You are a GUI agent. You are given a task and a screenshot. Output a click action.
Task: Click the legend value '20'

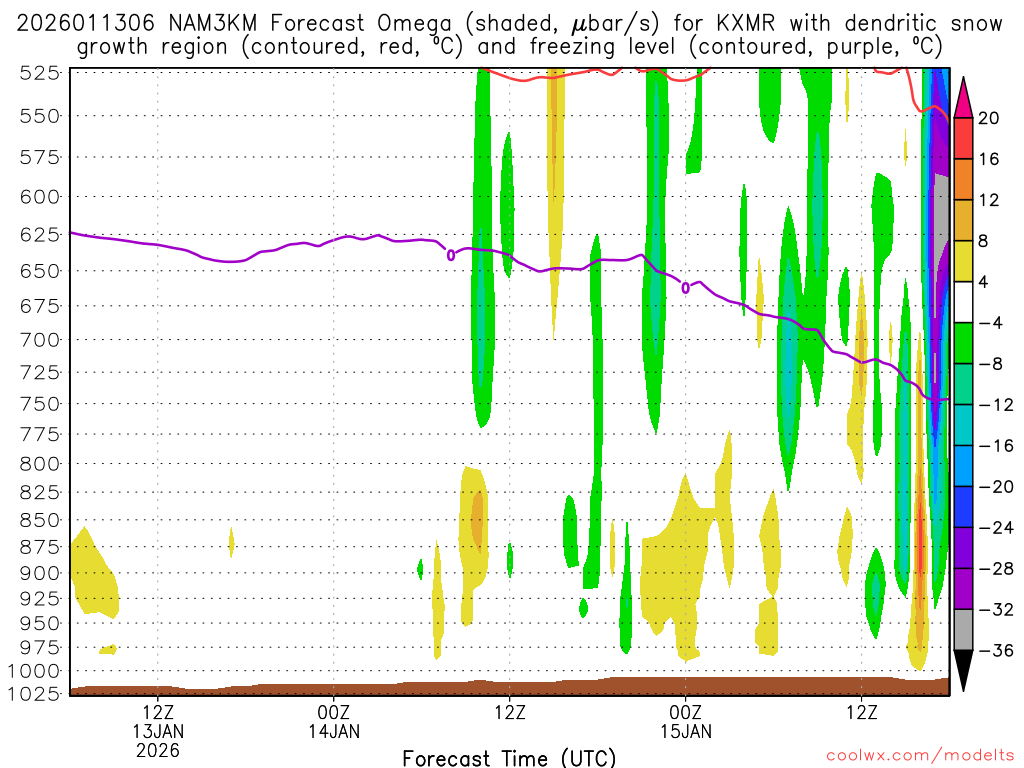(x=989, y=118)
